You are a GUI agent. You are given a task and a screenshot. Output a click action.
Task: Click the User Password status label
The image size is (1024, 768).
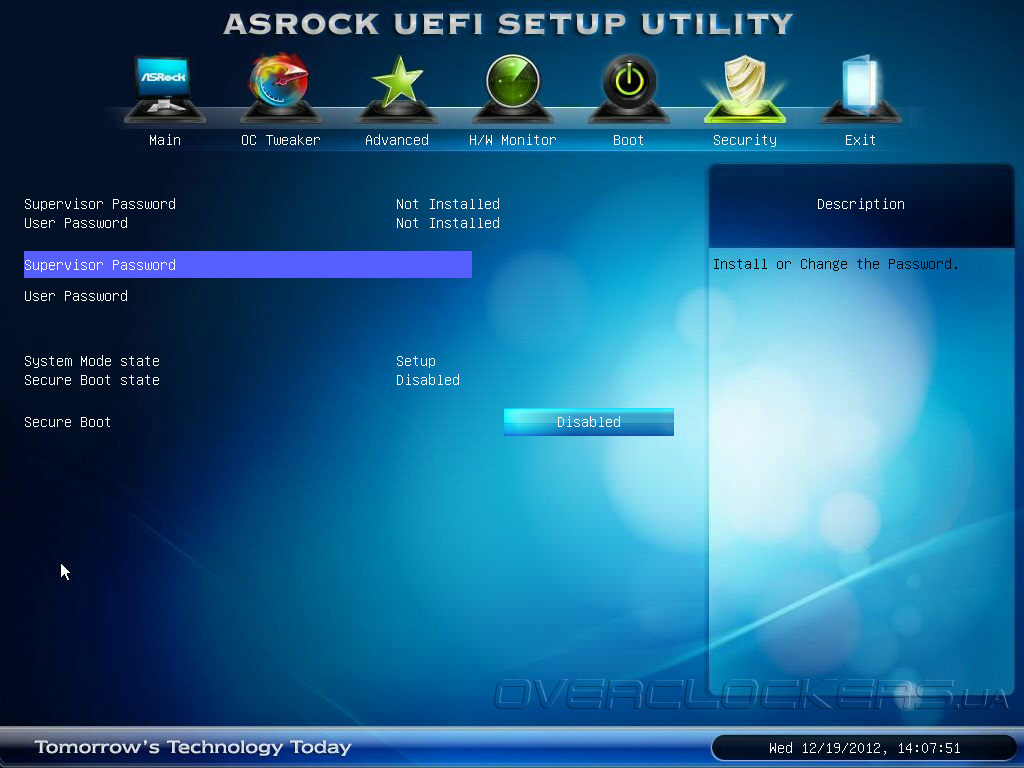76,223
